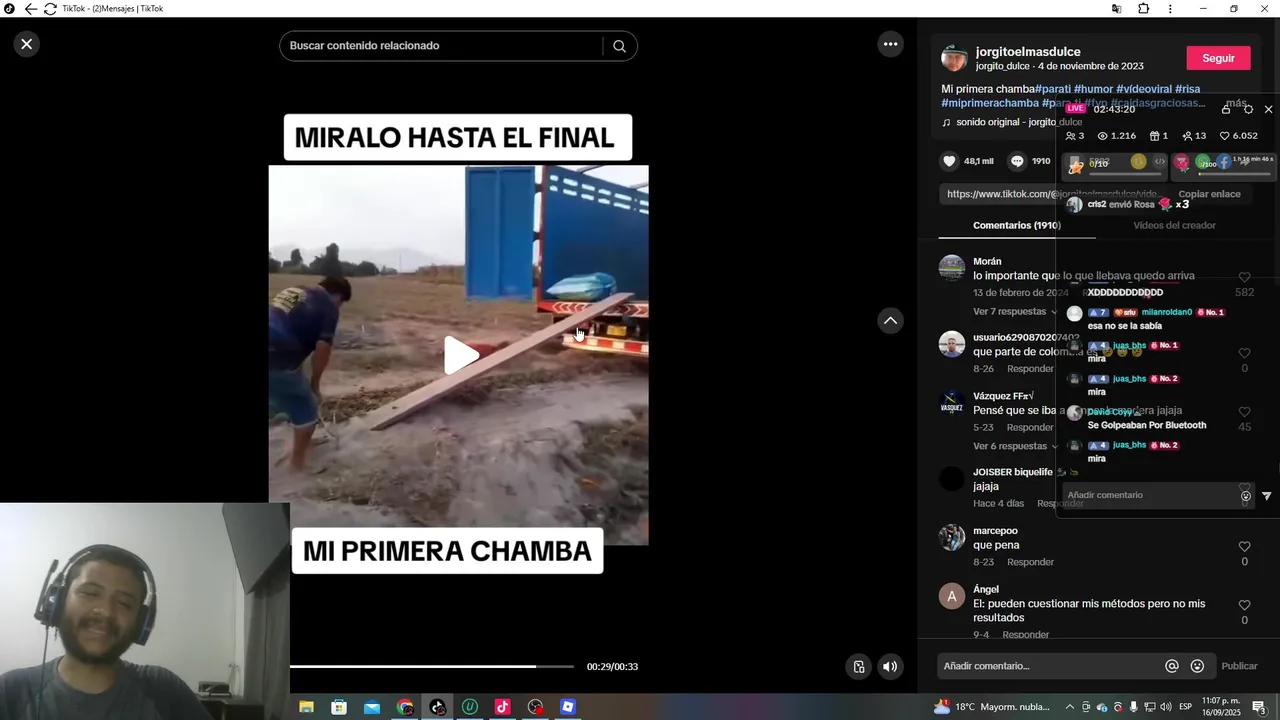Close the LIVE overlay panel with X
This screenshot has width=1280, height=720.
(x=1268, y=109)
